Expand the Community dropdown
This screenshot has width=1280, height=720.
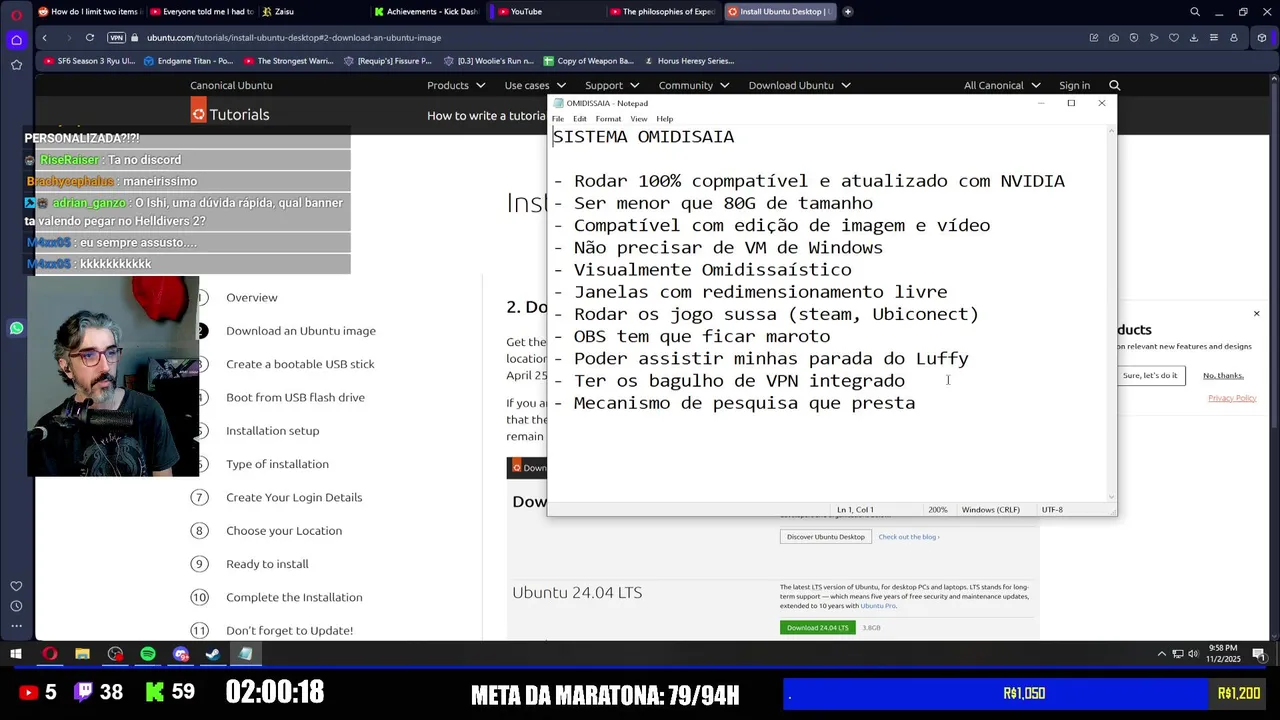click(693, 85)
